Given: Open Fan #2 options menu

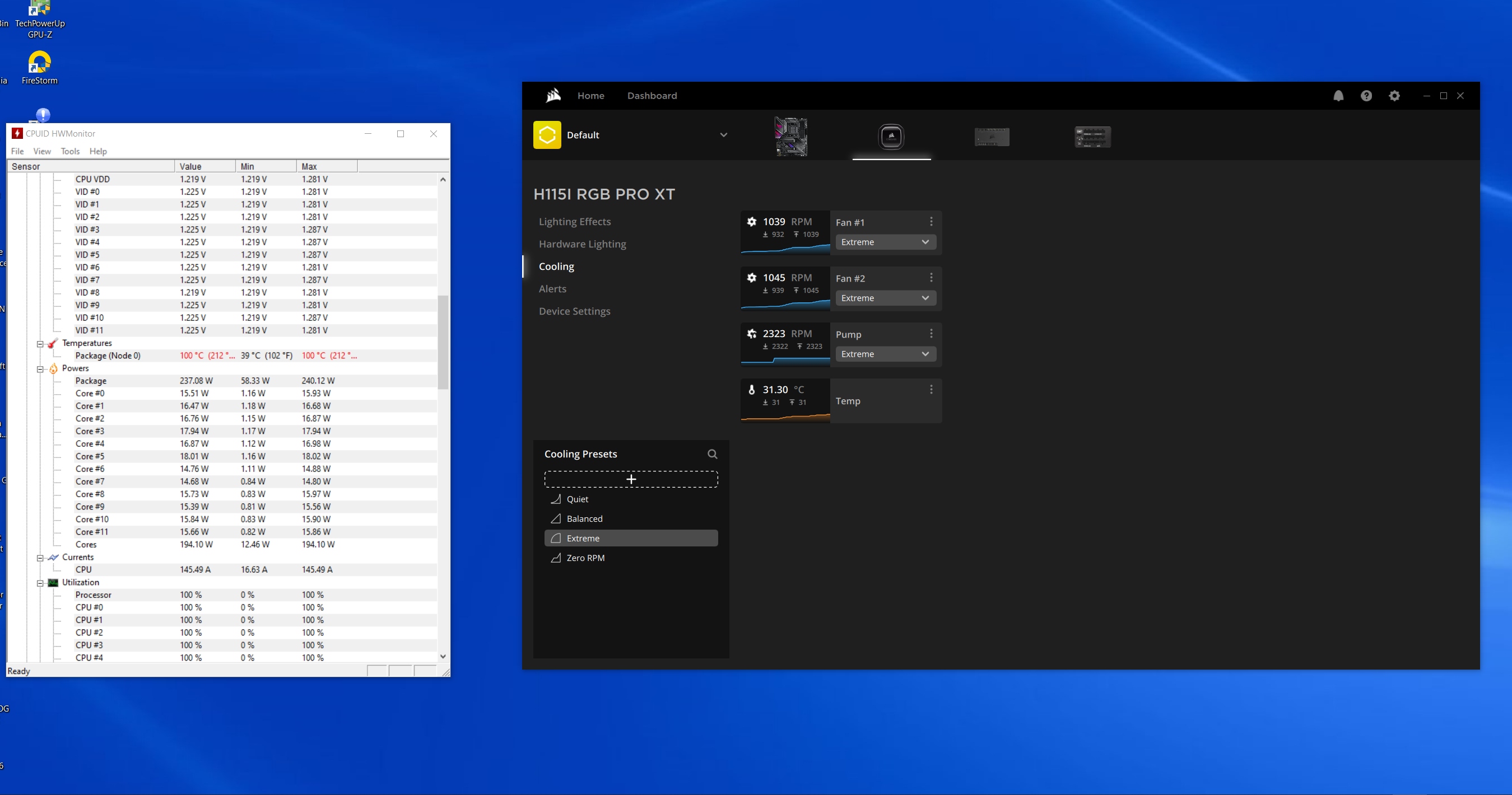Looking at the screenshot, I should 931,278.
